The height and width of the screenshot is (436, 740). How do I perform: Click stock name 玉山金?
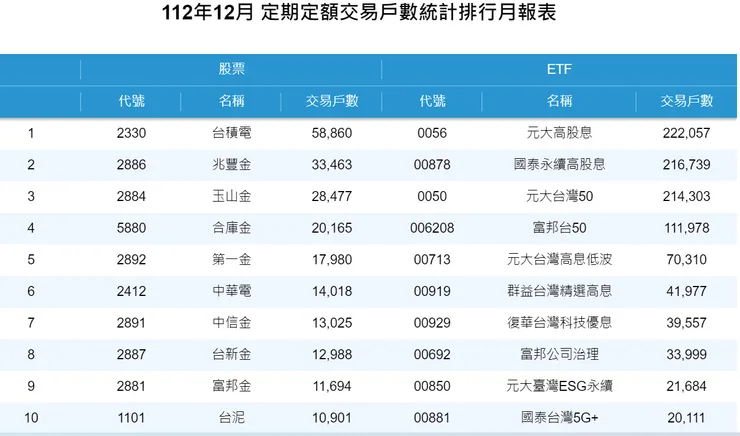click(231, 196)
